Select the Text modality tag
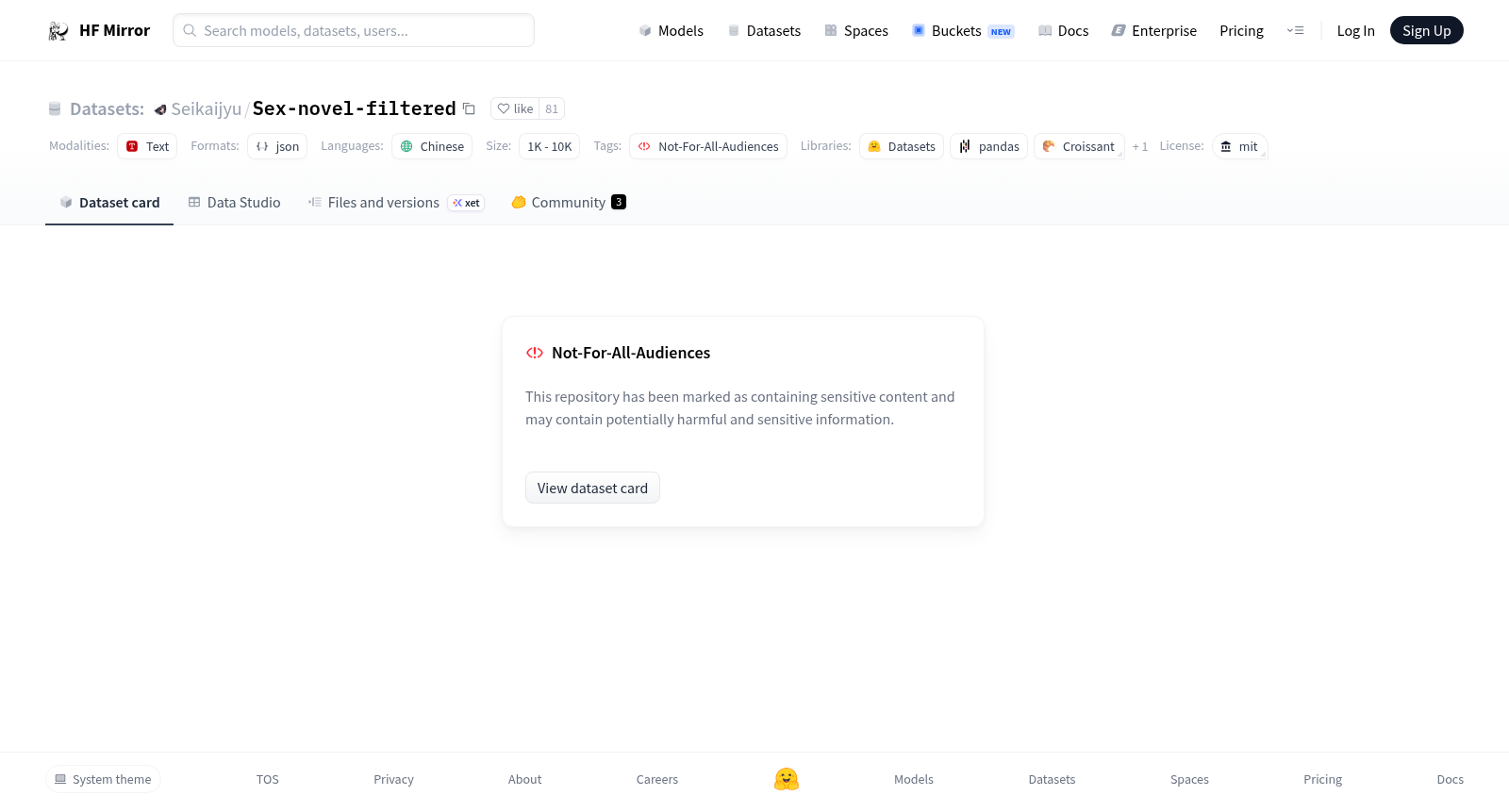The image size is (1509, 812). 147,146
